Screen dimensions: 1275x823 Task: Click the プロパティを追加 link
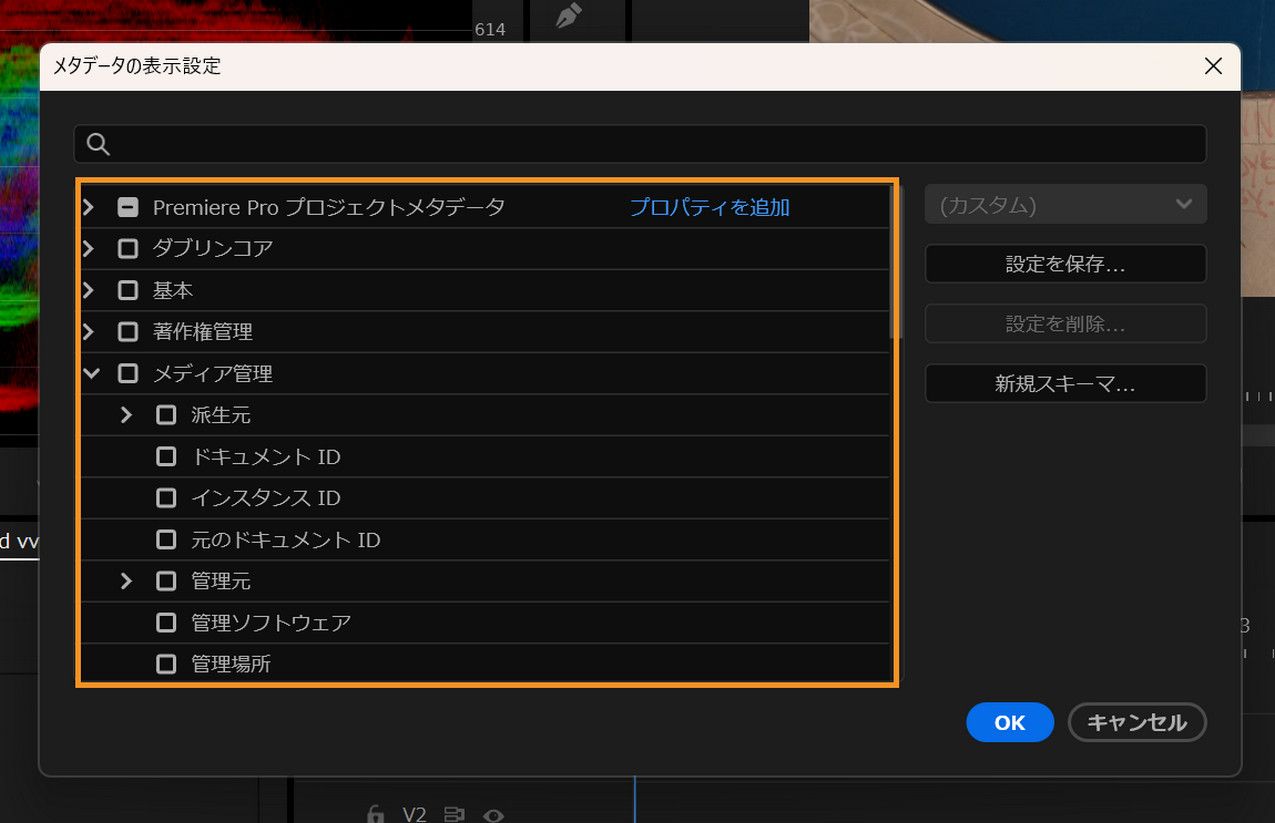pos(710,206)
